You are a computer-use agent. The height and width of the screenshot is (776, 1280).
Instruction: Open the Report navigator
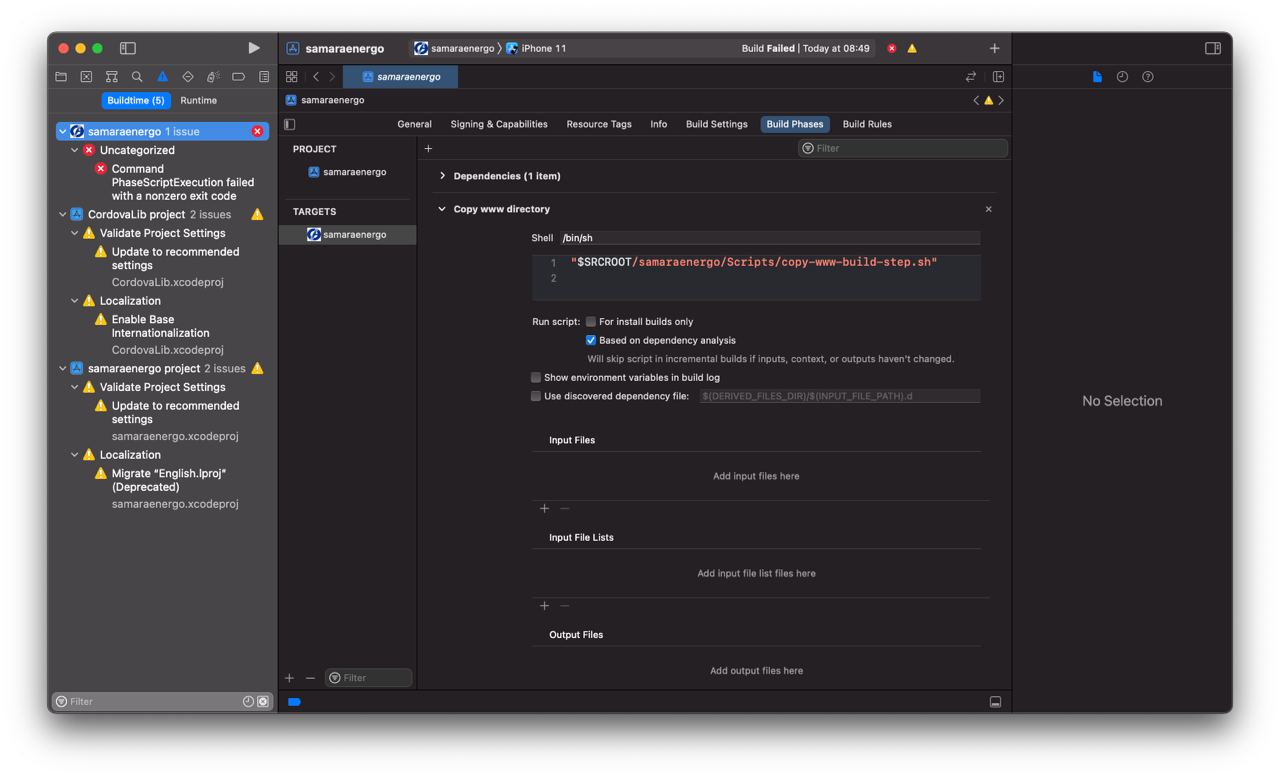pyautogui.click(x=264, y=77)
